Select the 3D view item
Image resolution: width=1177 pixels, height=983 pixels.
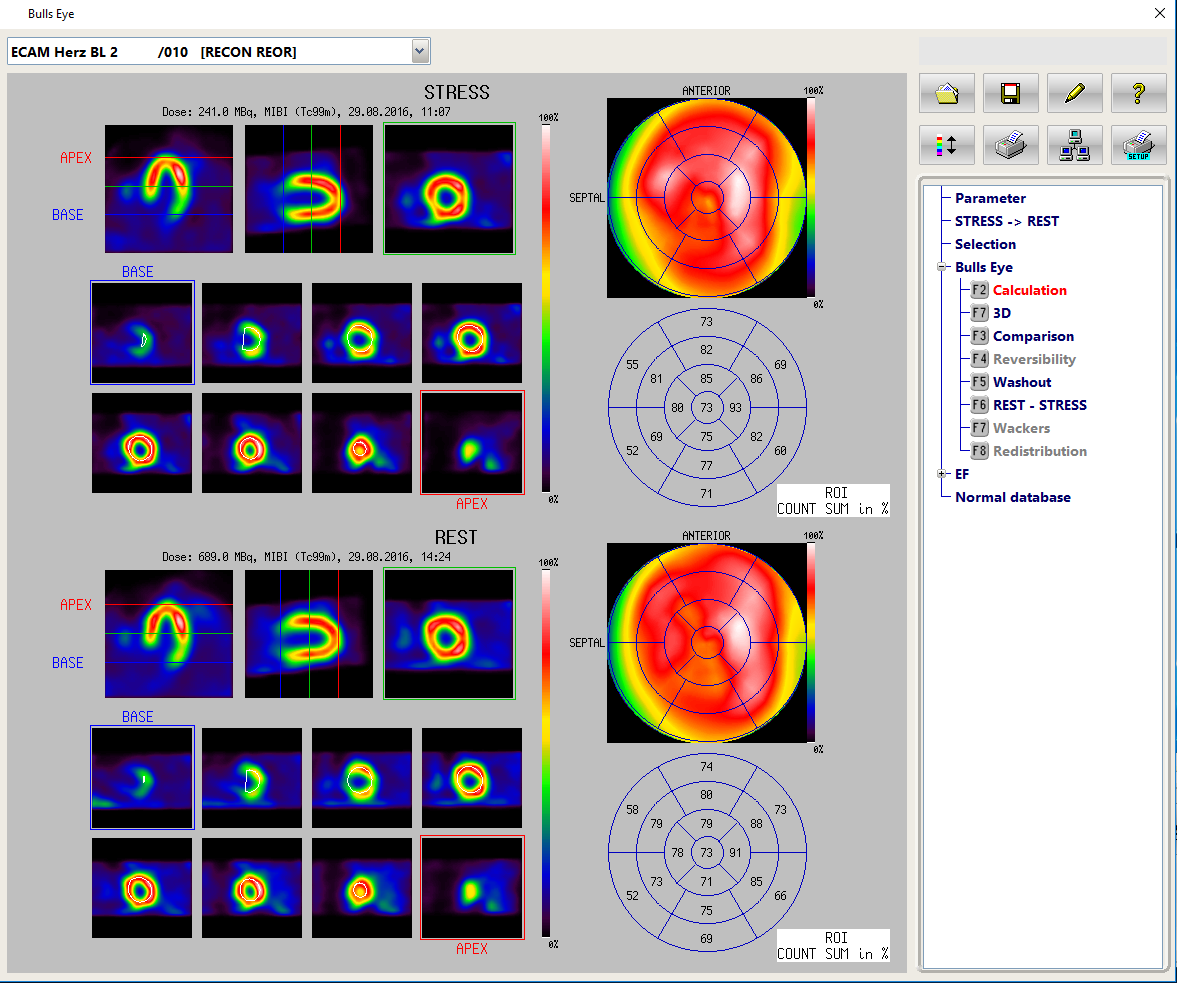[1001, 313]
